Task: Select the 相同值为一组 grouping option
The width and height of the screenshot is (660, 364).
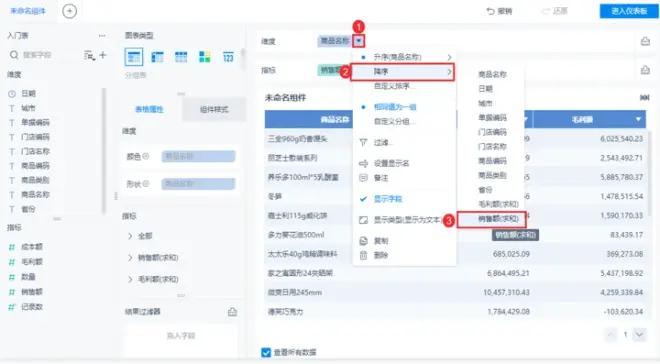Action: (x=395, y=107)
